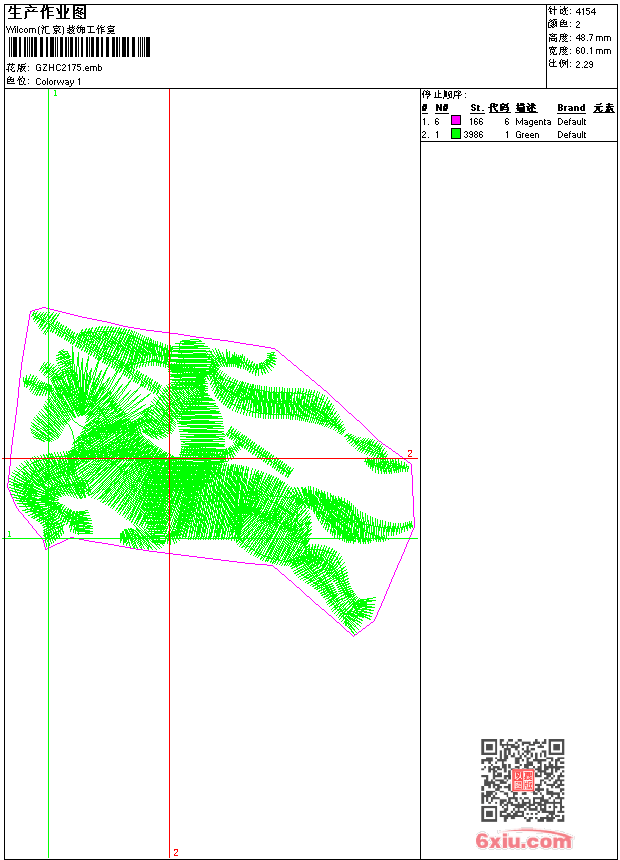Click the width value '60.1 mm'

593,51
